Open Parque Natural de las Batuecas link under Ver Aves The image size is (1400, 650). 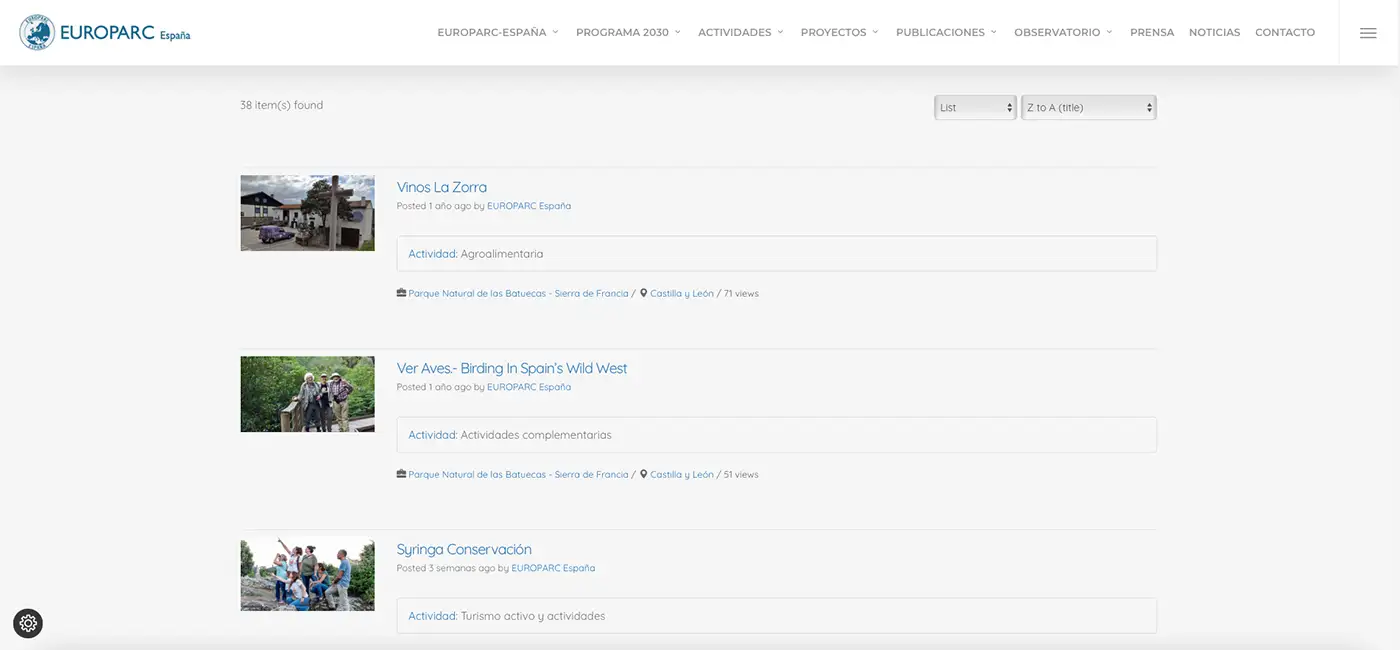point(518,475)
